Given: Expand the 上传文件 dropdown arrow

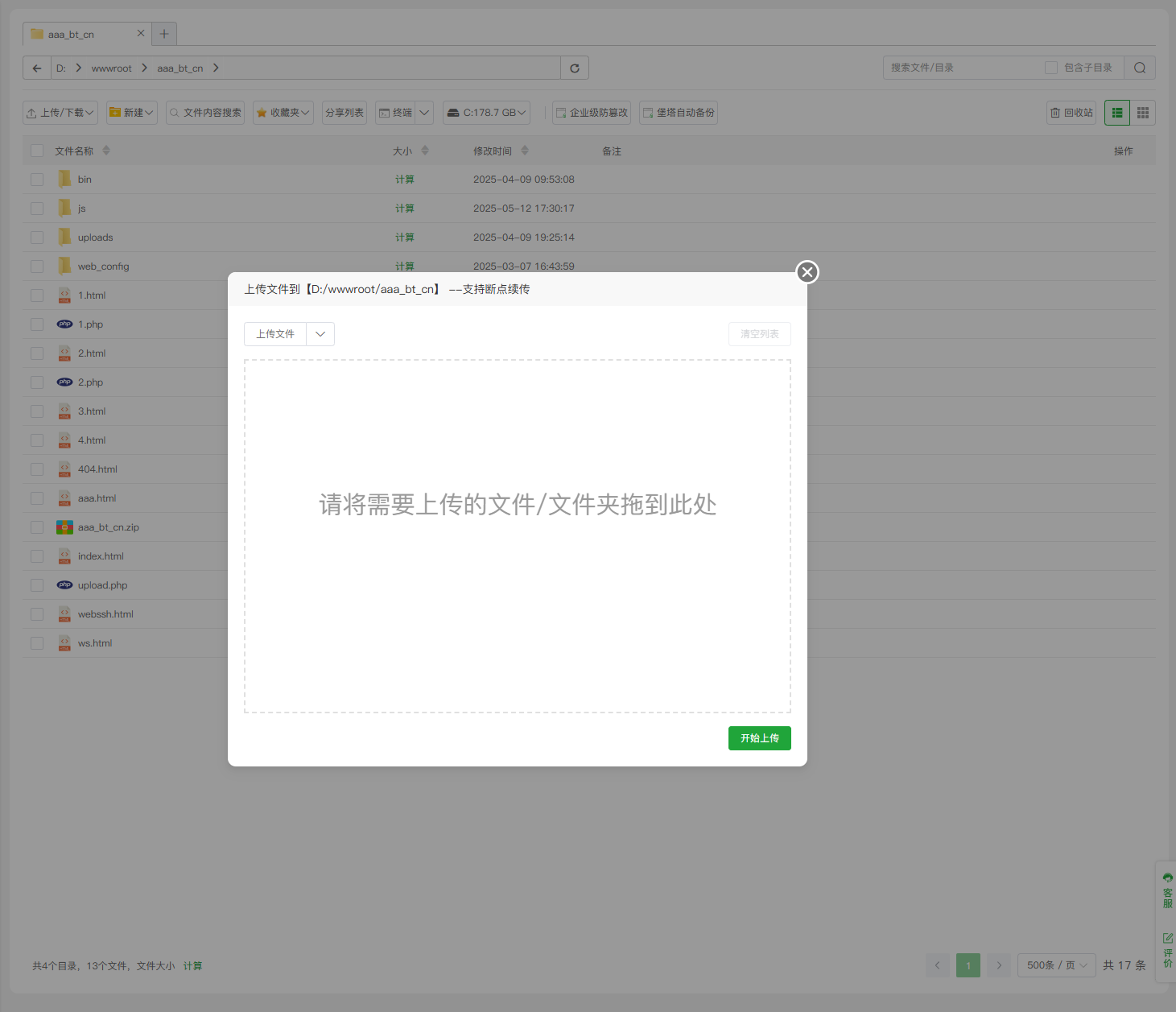Looking at the screenshot, I should tap(320, 333).
